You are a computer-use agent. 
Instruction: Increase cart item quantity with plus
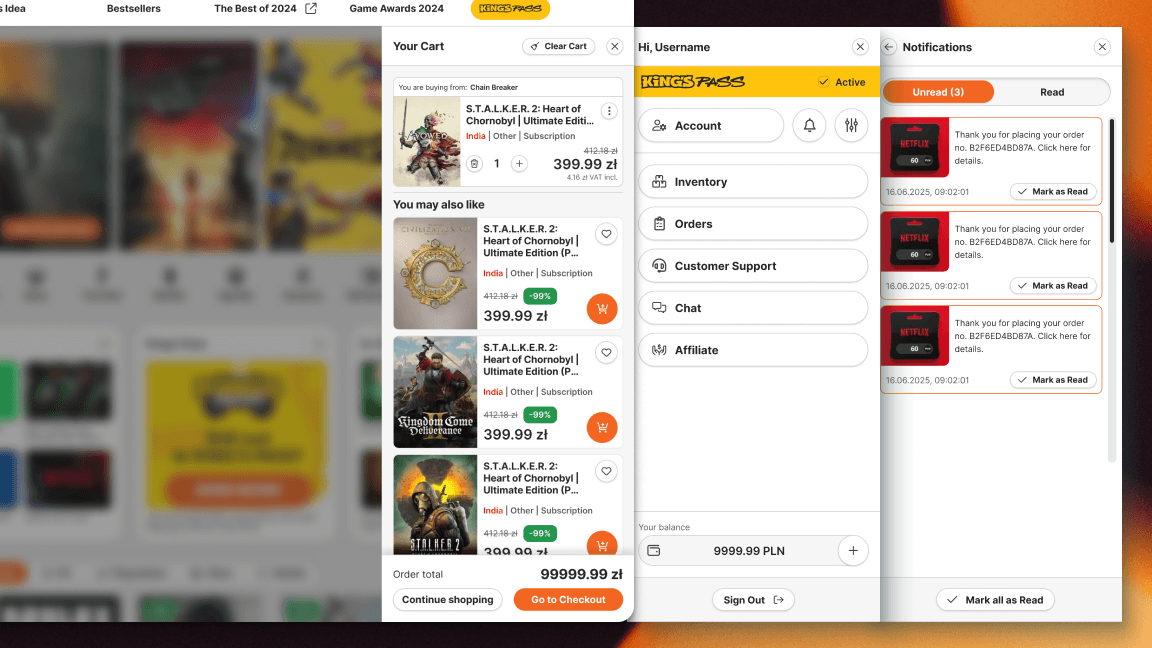click(519, 164)
